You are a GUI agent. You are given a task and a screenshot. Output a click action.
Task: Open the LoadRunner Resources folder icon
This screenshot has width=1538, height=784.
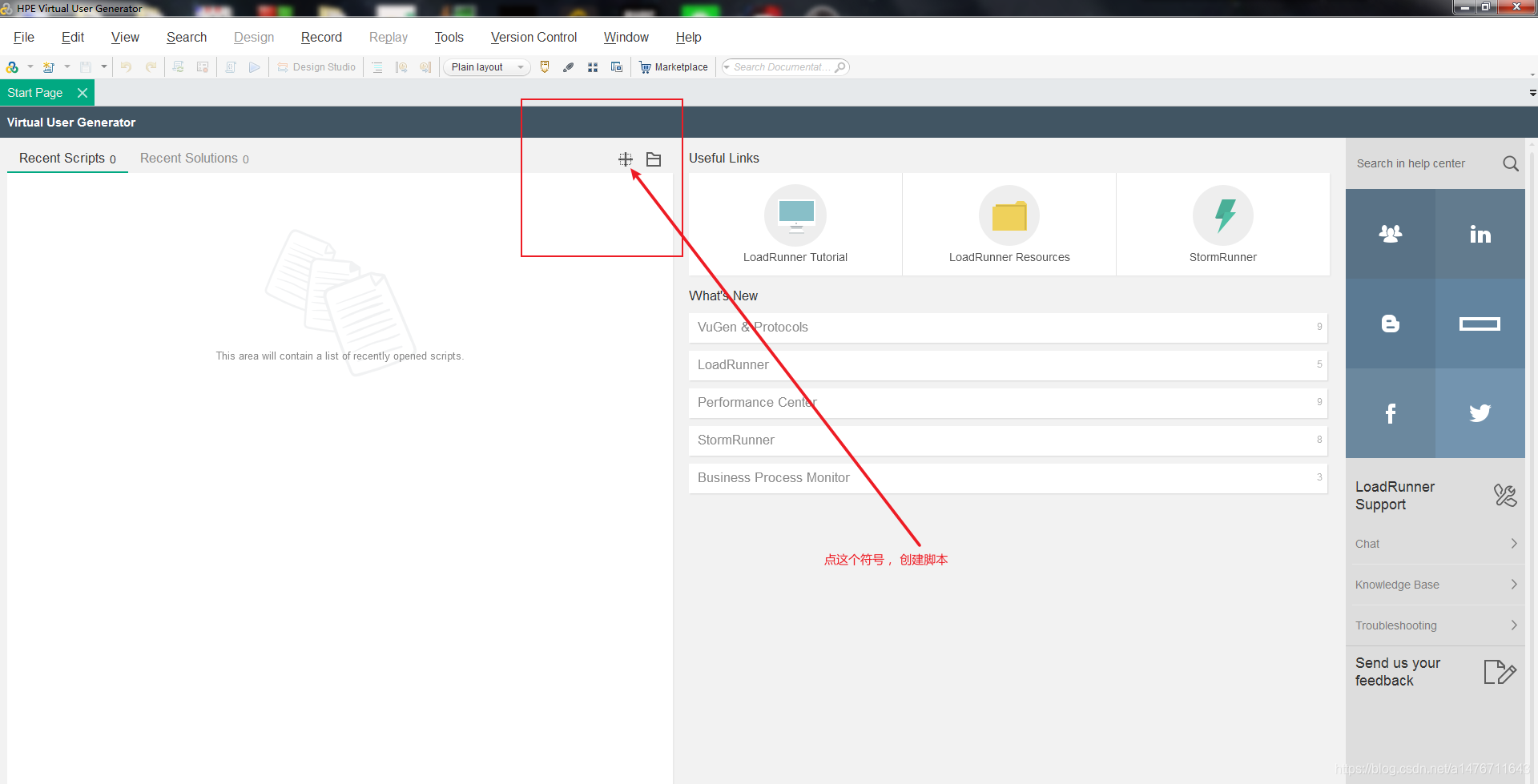pyautogui.click(x=1009, y=215)
